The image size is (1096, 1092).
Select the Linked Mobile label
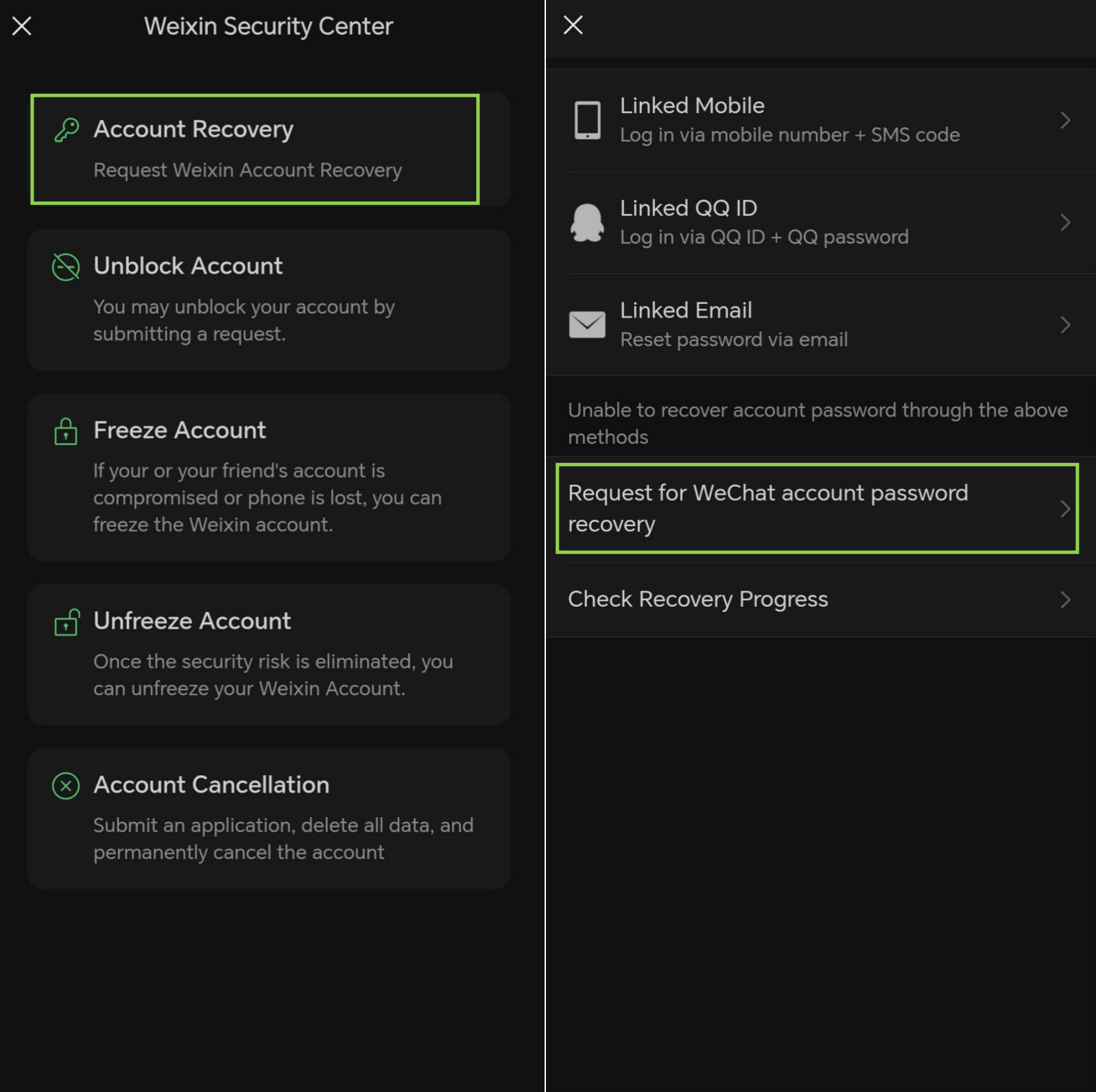tap(692, 106)
